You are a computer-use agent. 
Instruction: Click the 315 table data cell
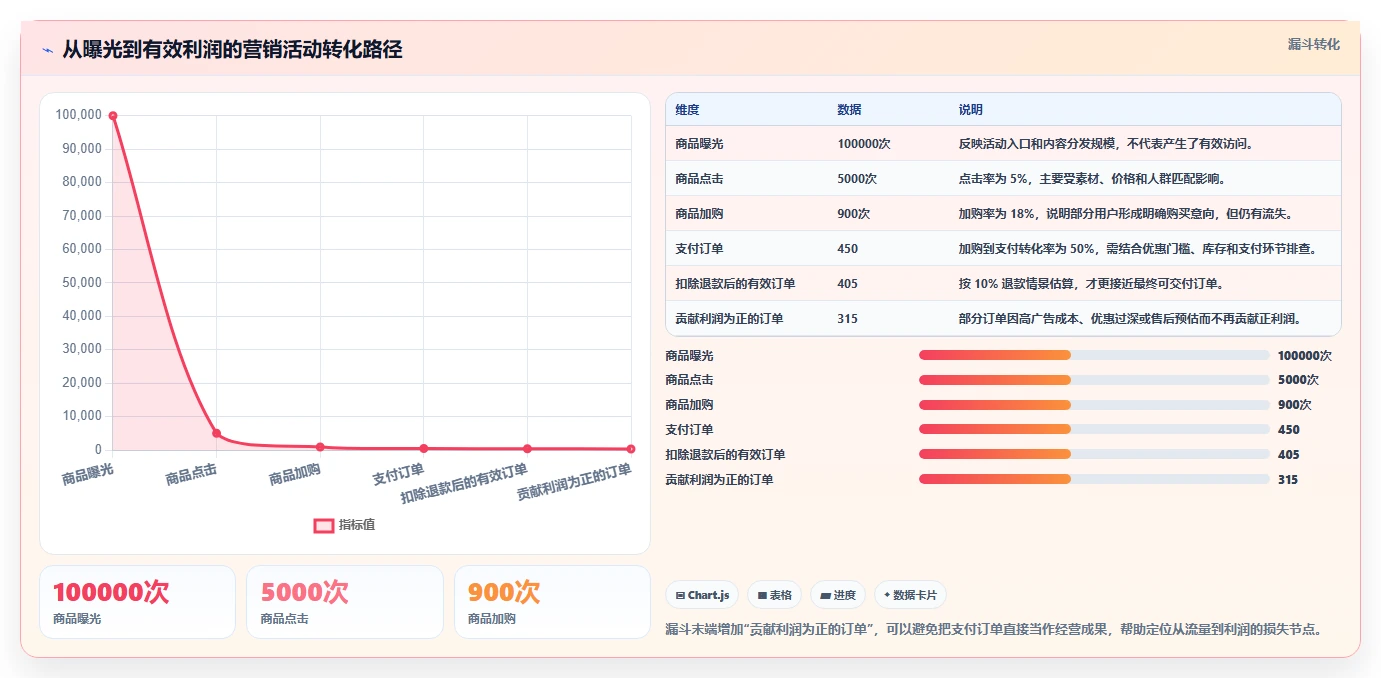(x=888, y=319)
